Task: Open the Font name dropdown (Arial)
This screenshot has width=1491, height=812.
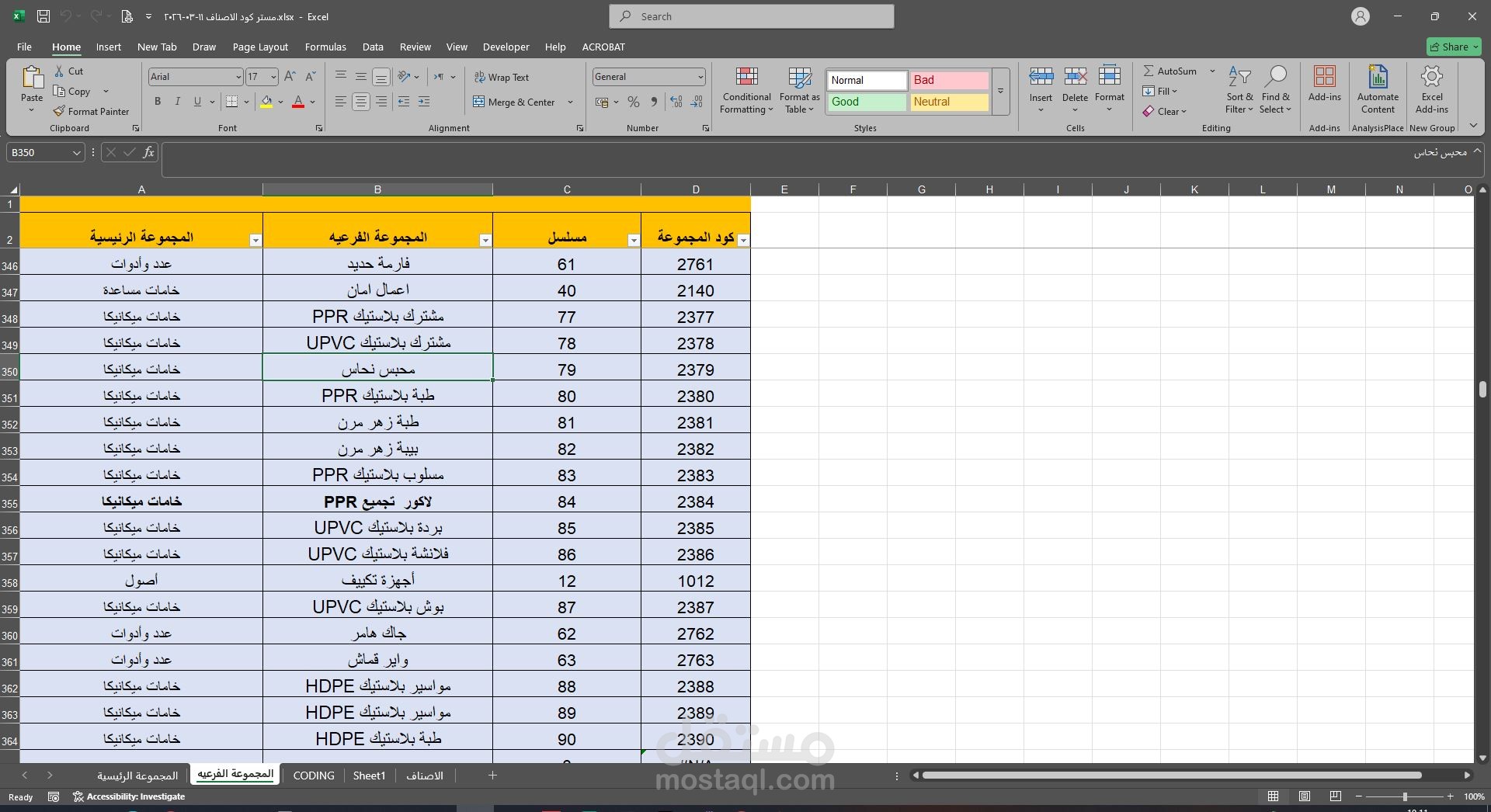Action: [x=238, y=77]
